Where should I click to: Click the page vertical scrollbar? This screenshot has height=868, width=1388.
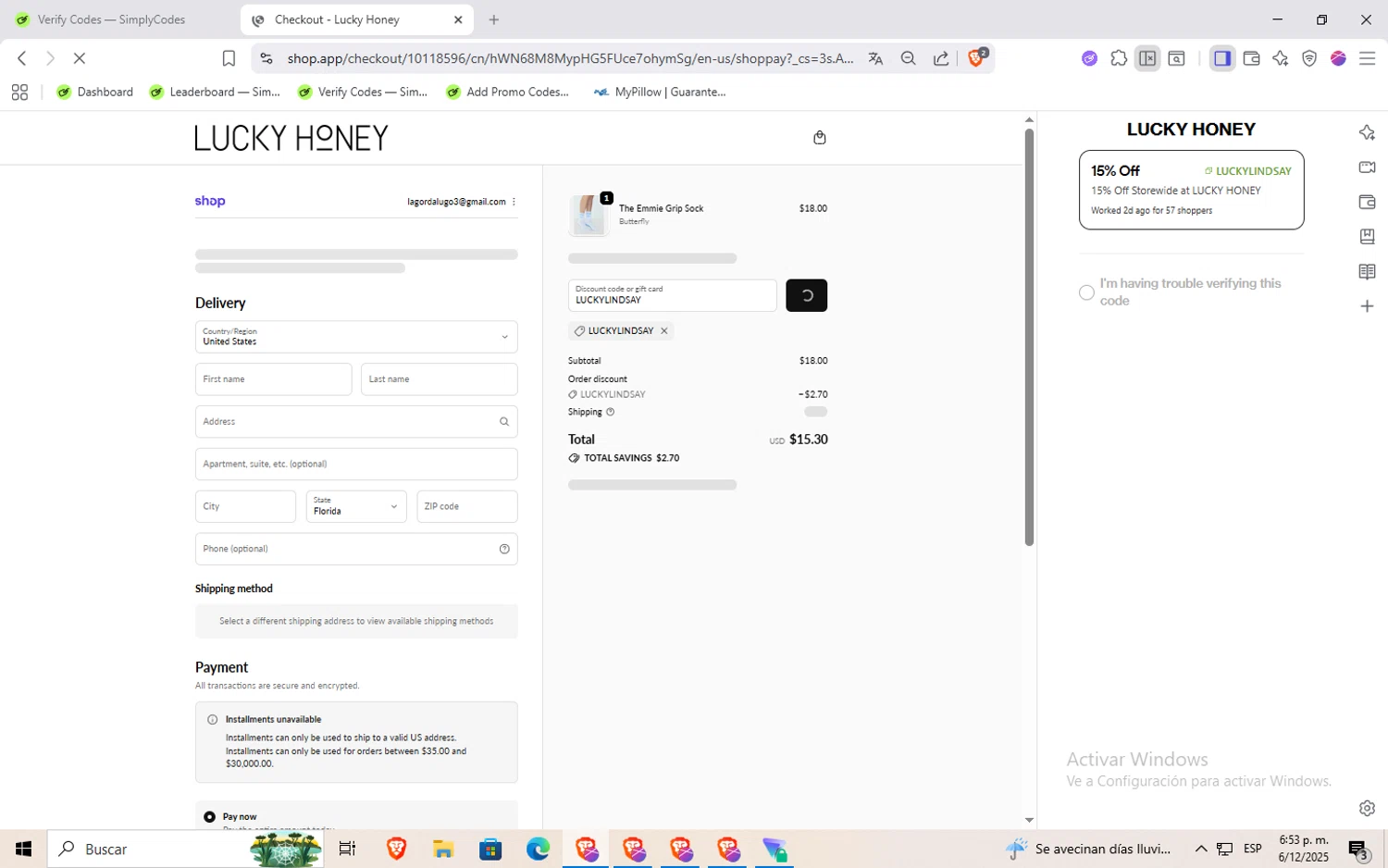pos(1029,337)
